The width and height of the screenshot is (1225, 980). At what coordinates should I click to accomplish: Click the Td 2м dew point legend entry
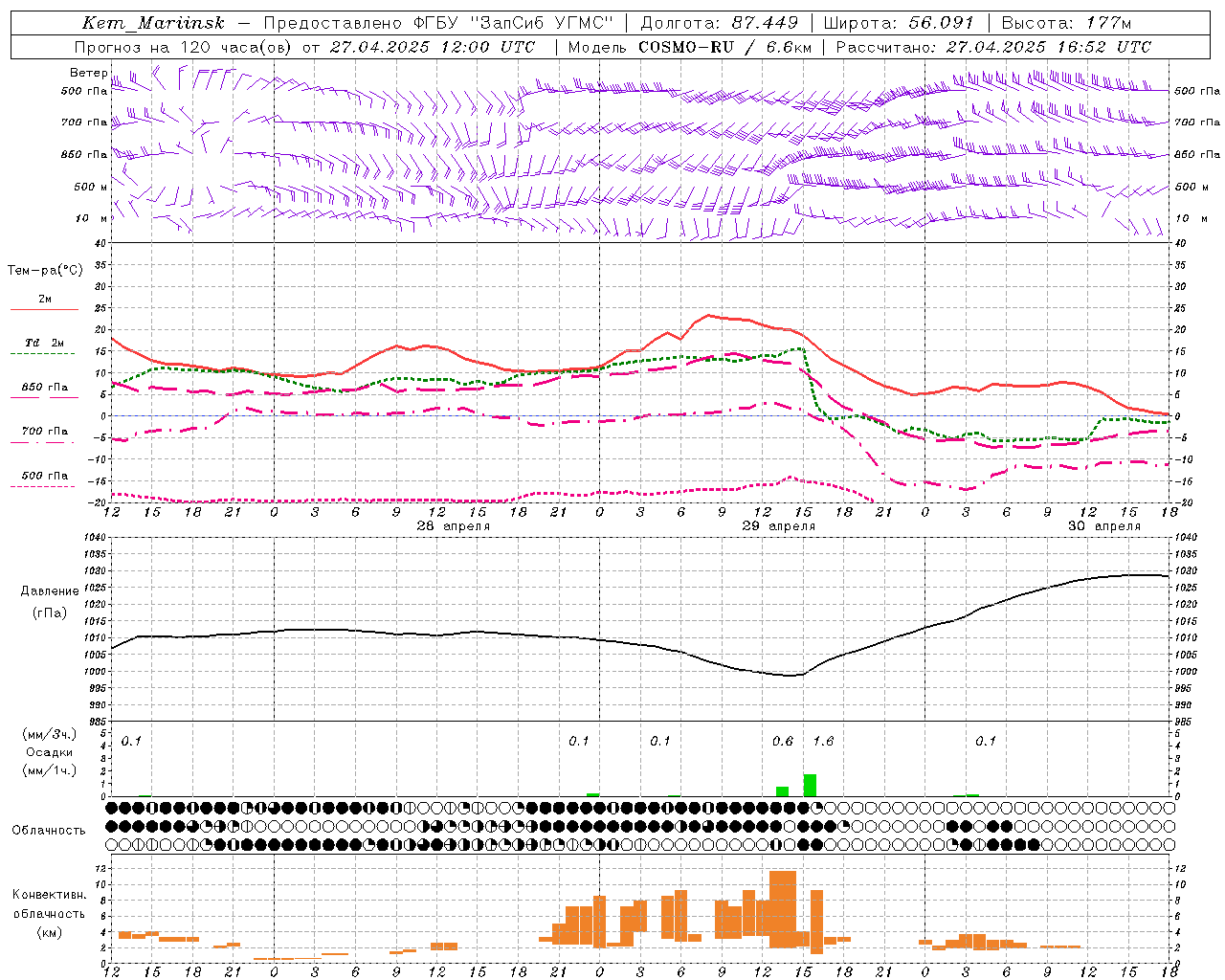pos(44,343)
